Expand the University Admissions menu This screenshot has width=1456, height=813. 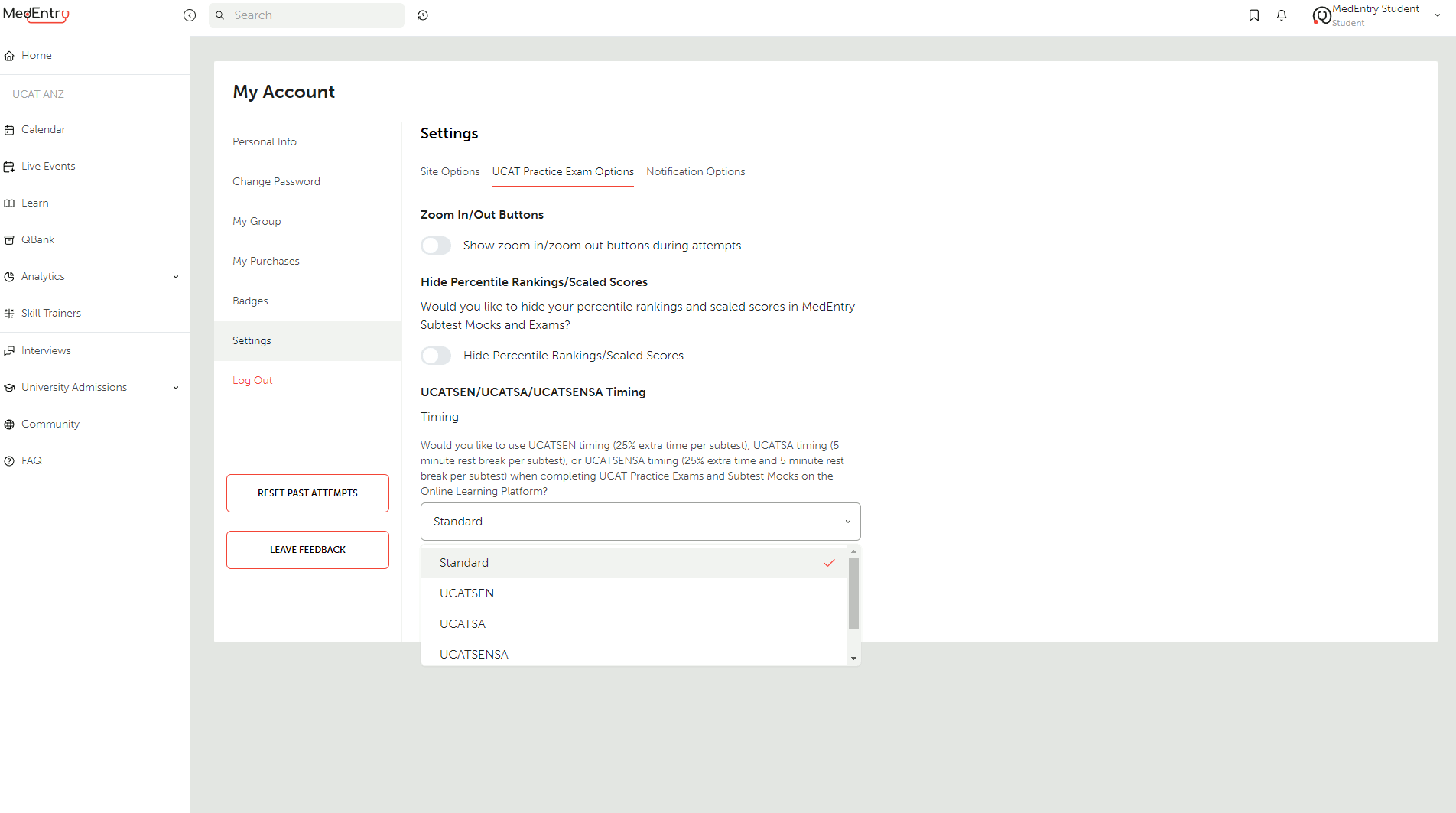coord(73,387)
